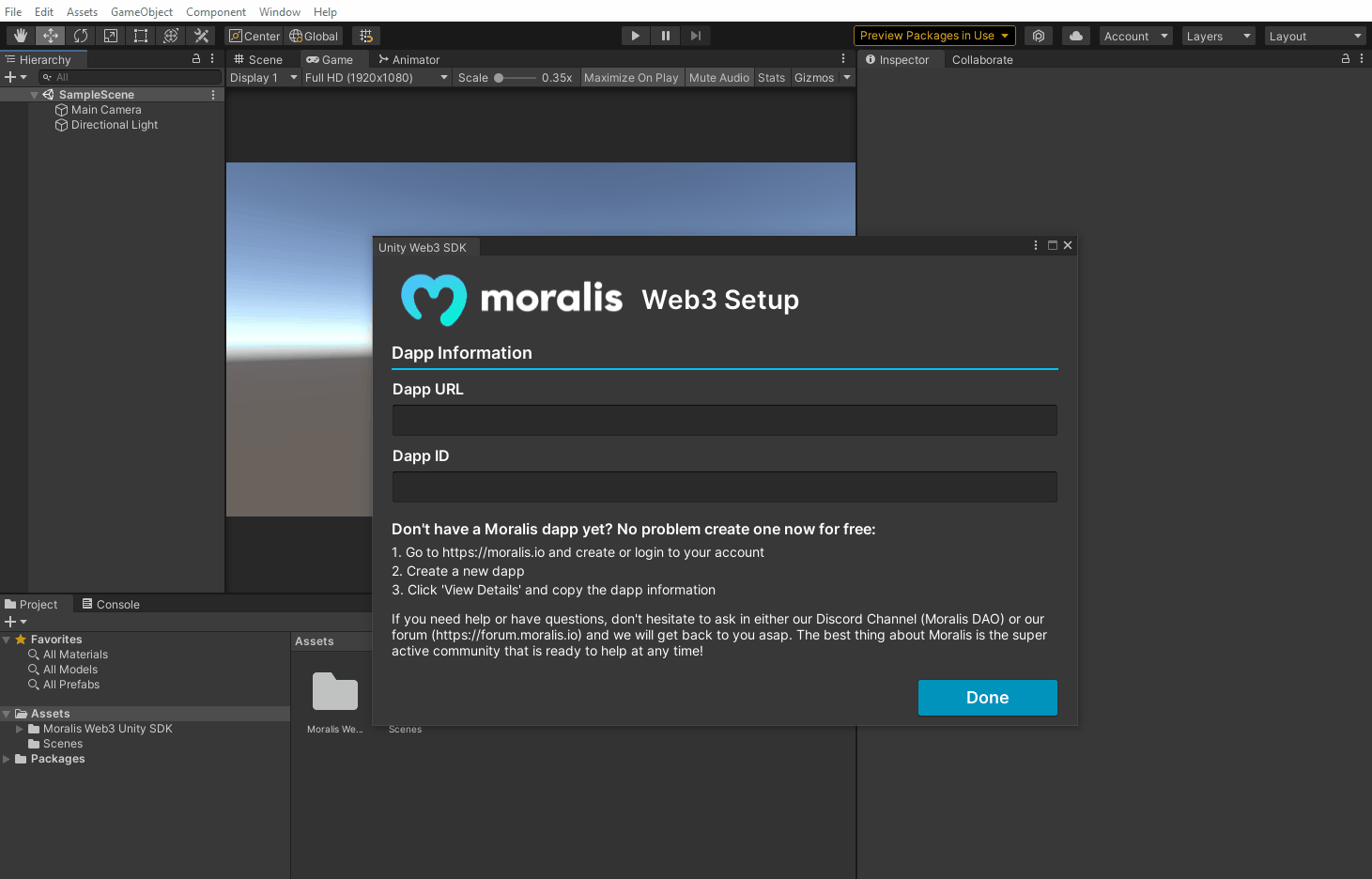Open the Collab history icon
The image size is (1372, 879).
[1039, 36]
